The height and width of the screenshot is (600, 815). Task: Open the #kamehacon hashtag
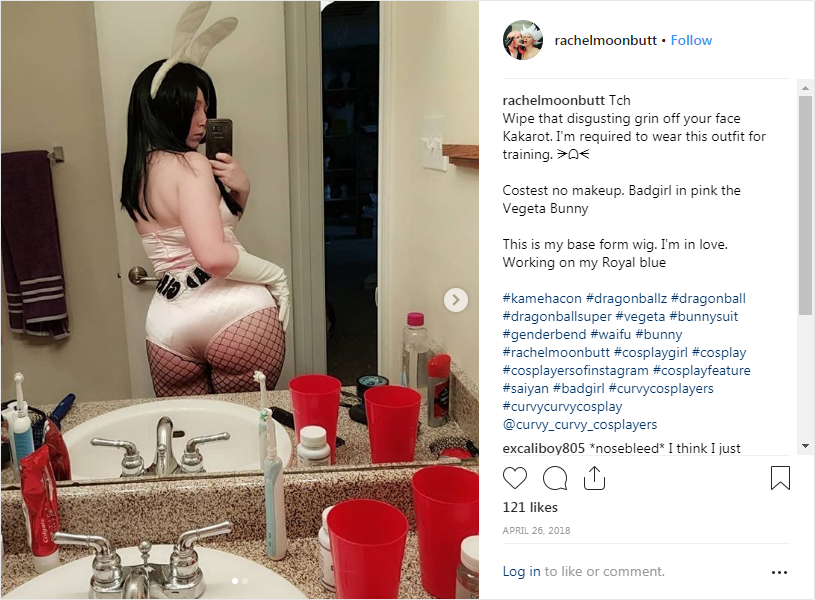pyautogui.click(x=542, y=298)
